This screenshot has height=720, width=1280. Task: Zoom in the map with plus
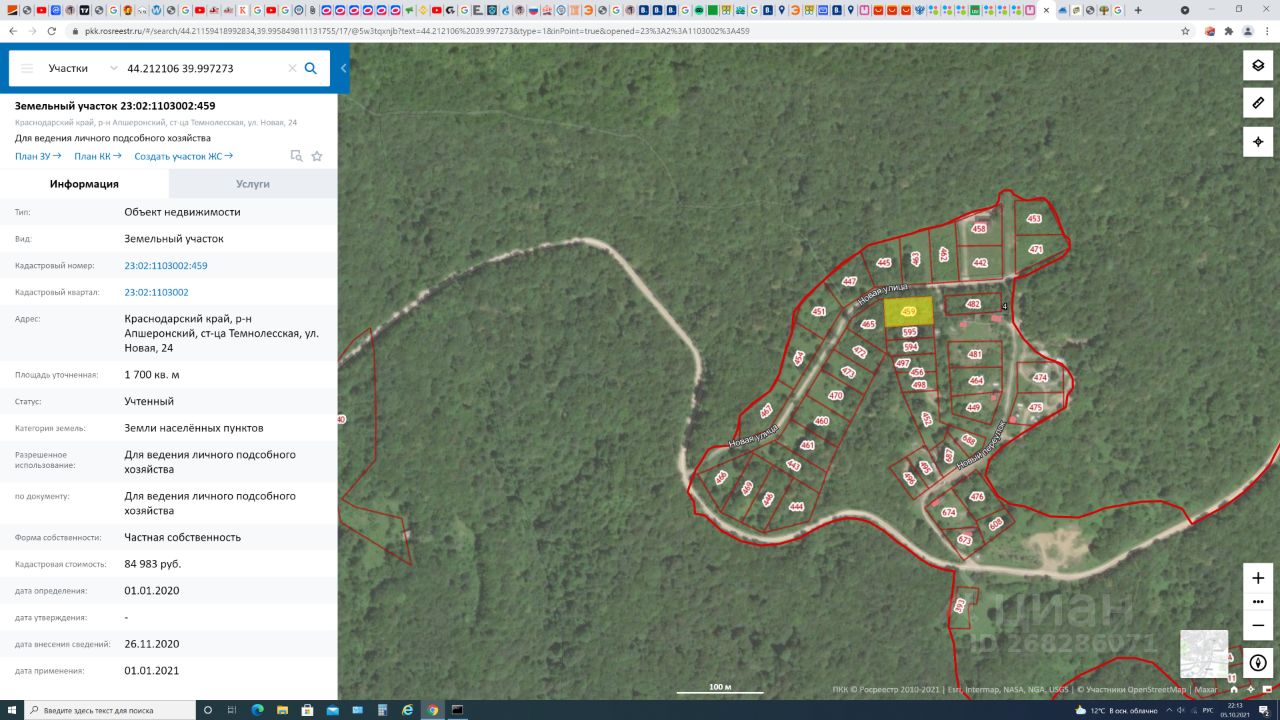pos(1258,579)
